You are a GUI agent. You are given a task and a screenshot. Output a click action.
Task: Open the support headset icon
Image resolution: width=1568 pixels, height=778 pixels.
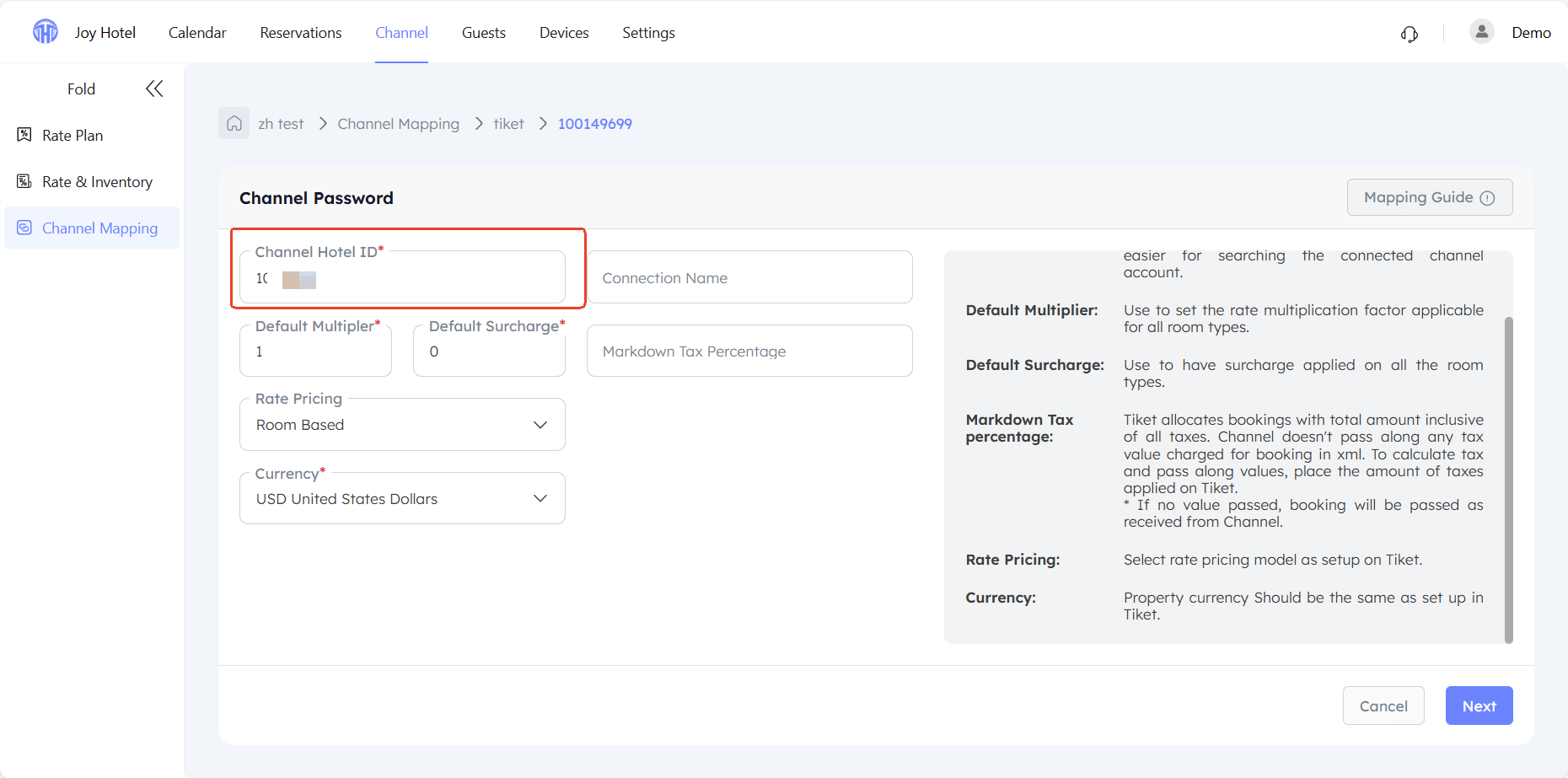(1410, 34)
